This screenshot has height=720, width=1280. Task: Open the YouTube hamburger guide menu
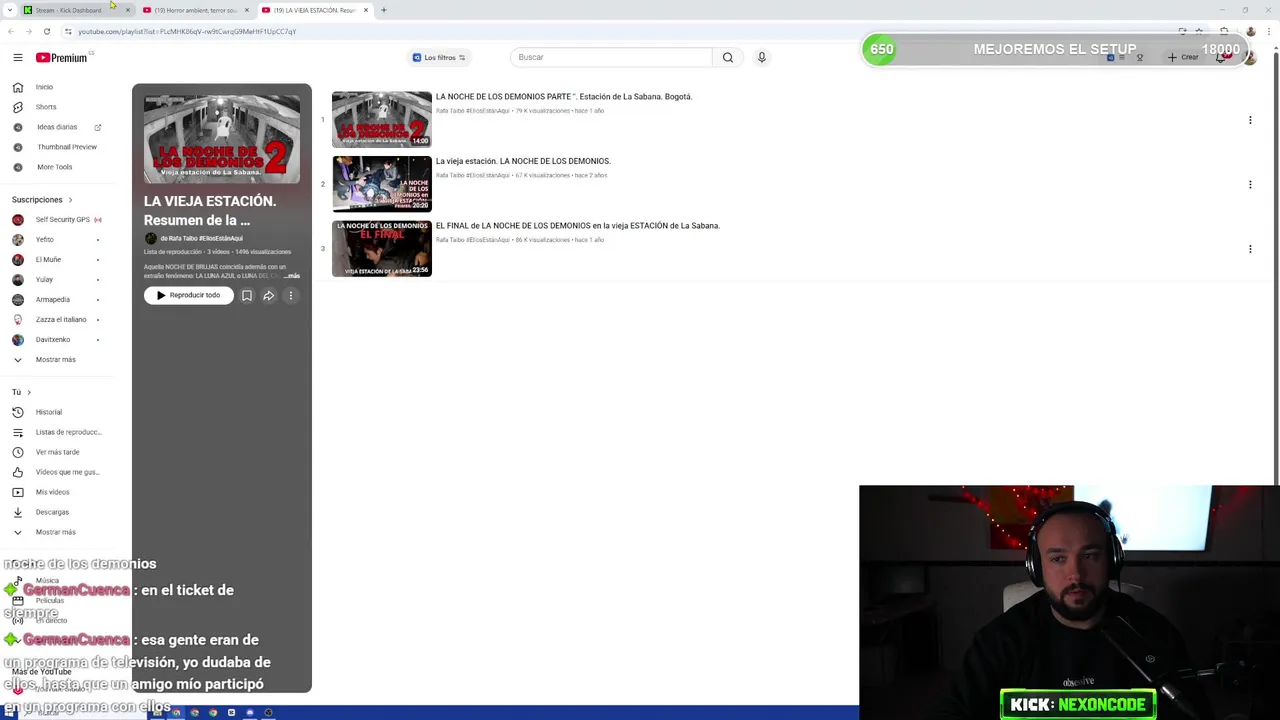(17, 58)
